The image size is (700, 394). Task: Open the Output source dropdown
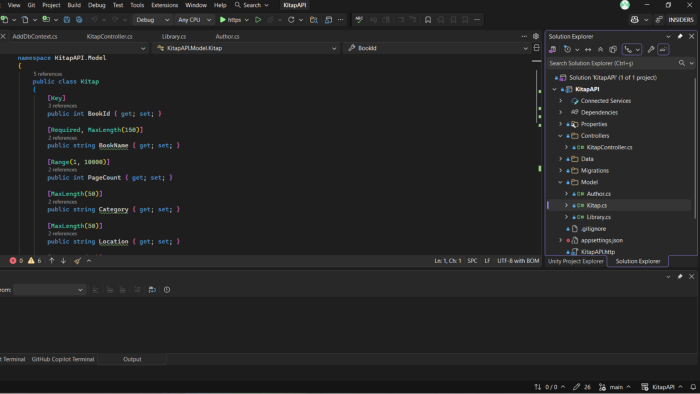coord(49,290)
